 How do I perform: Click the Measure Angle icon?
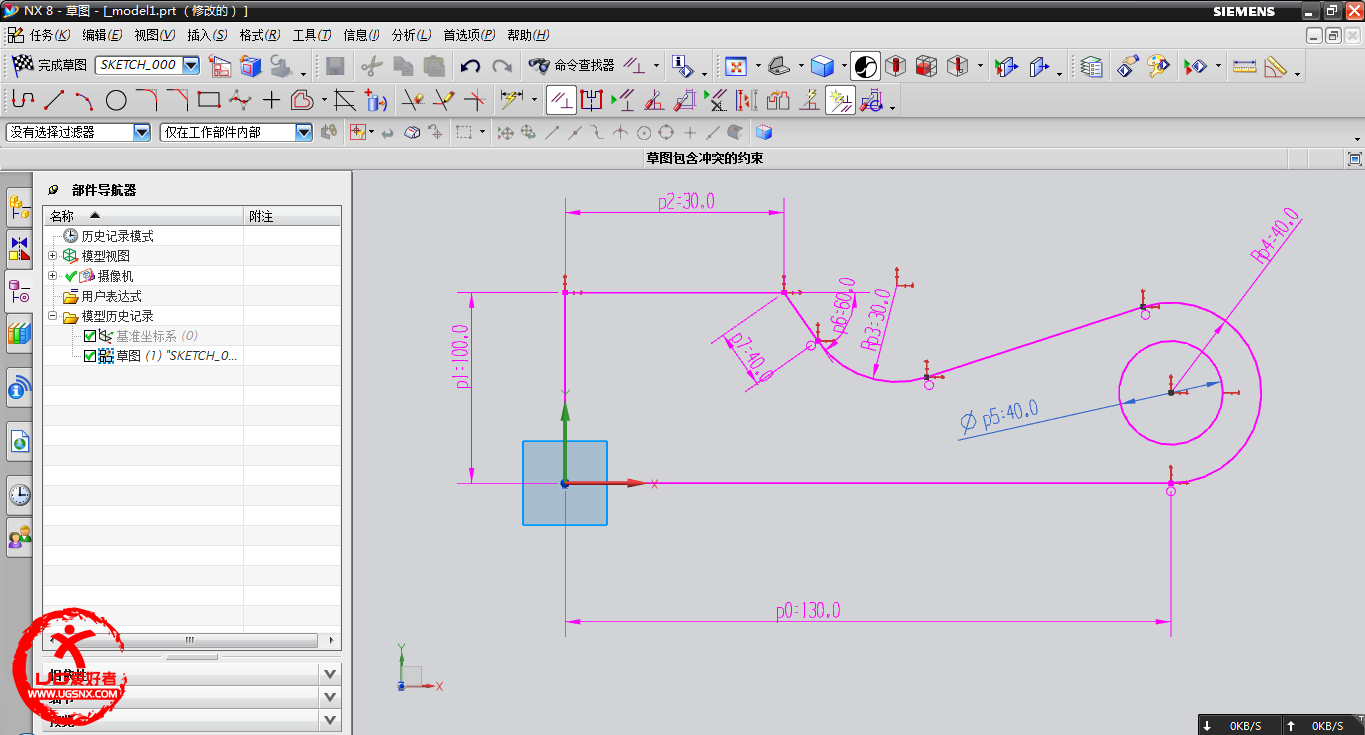pyautogui.click(x=1275, y=66)
